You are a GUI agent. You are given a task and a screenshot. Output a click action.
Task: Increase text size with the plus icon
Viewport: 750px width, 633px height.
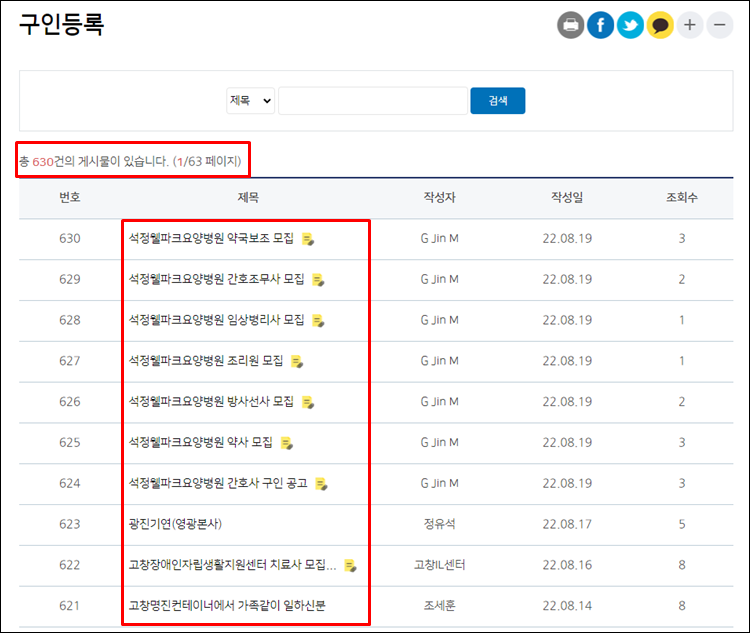pyautogui.click(x=690, y=25)
